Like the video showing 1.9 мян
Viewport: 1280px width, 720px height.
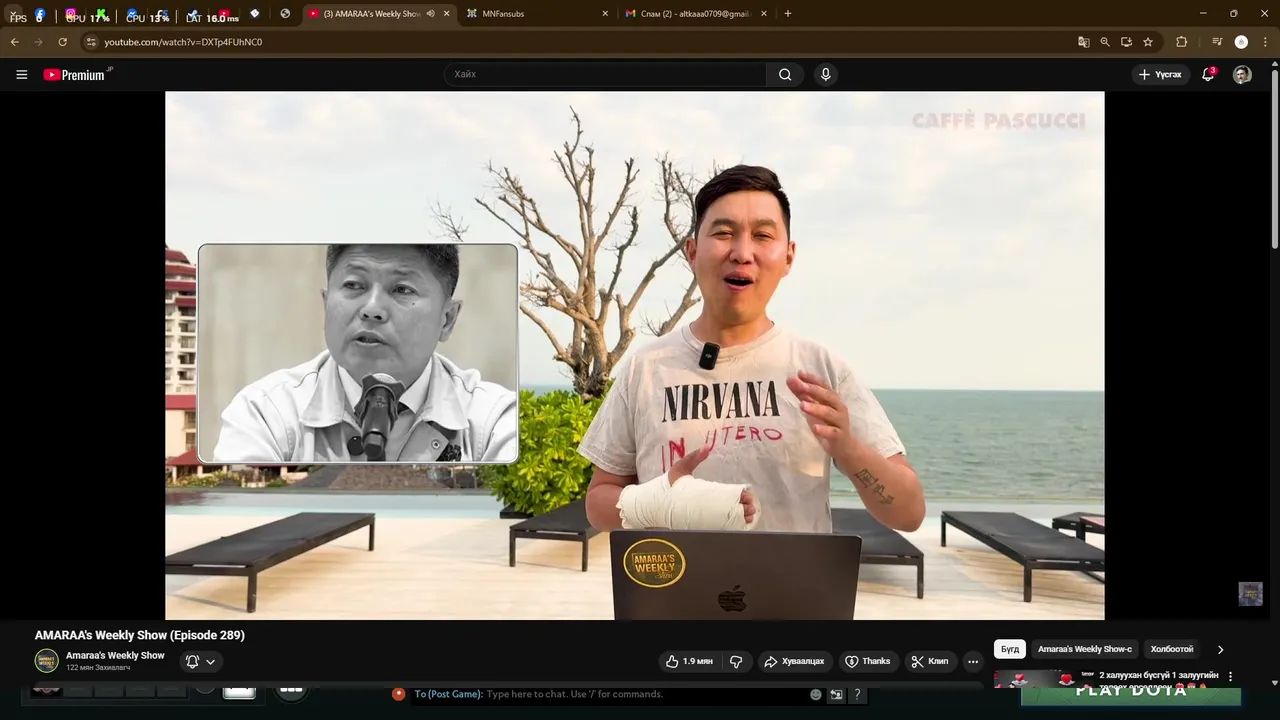pyautogui.click(x=689, y=661)
